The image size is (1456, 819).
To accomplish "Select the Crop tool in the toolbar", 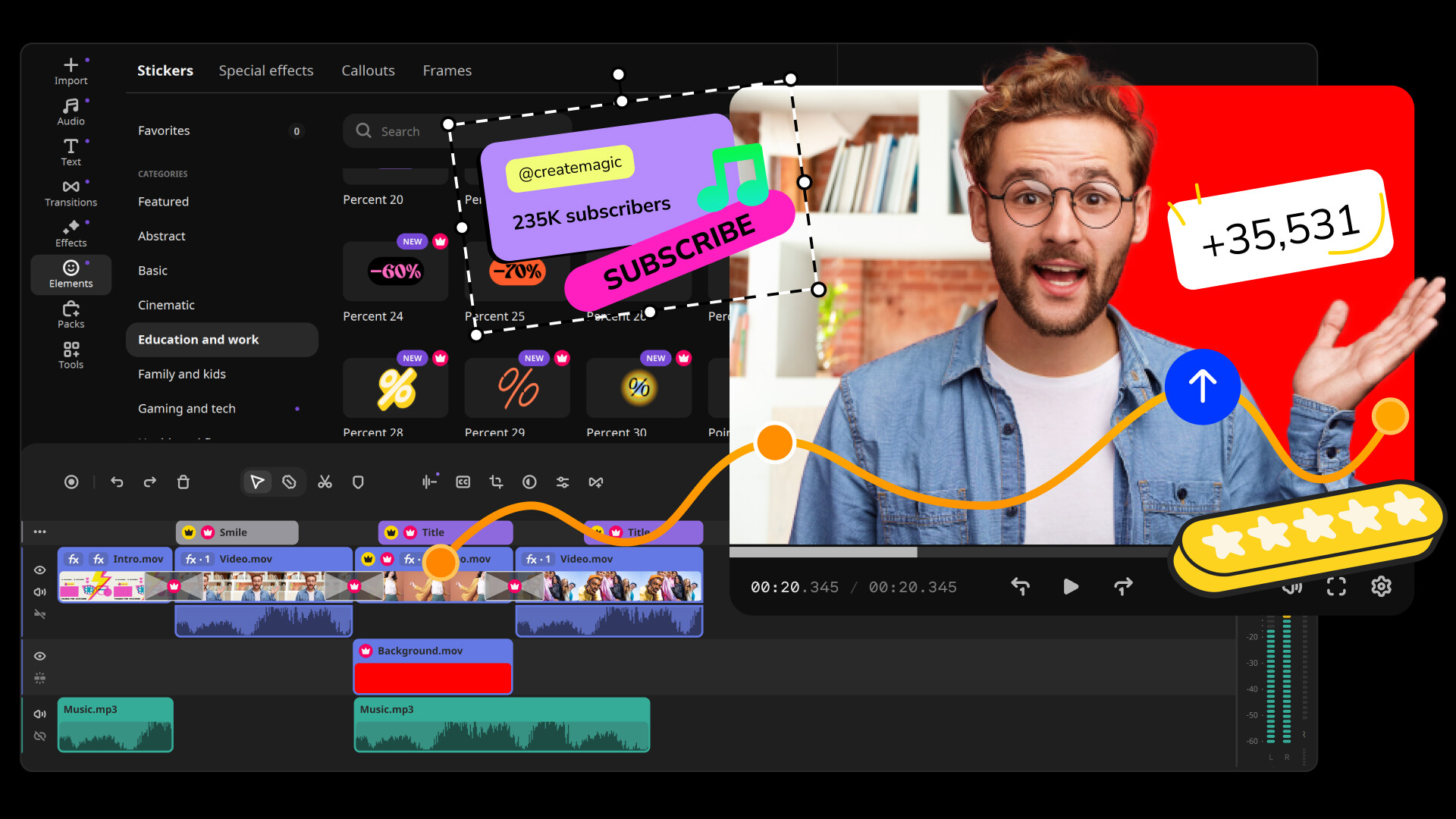I will pyautogui.click(x=496, y=482).
